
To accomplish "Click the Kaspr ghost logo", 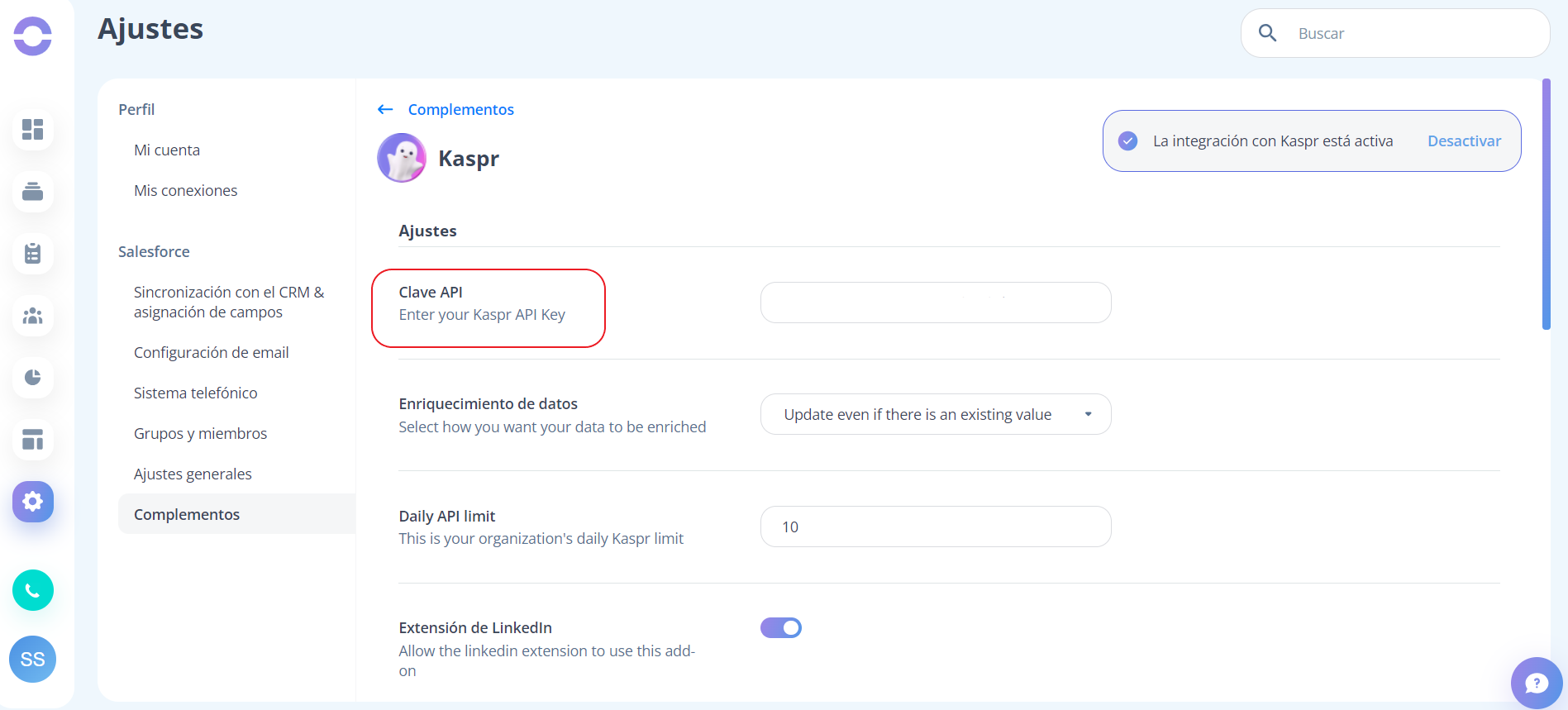I will pyautogui.click(x=402, y=158).
